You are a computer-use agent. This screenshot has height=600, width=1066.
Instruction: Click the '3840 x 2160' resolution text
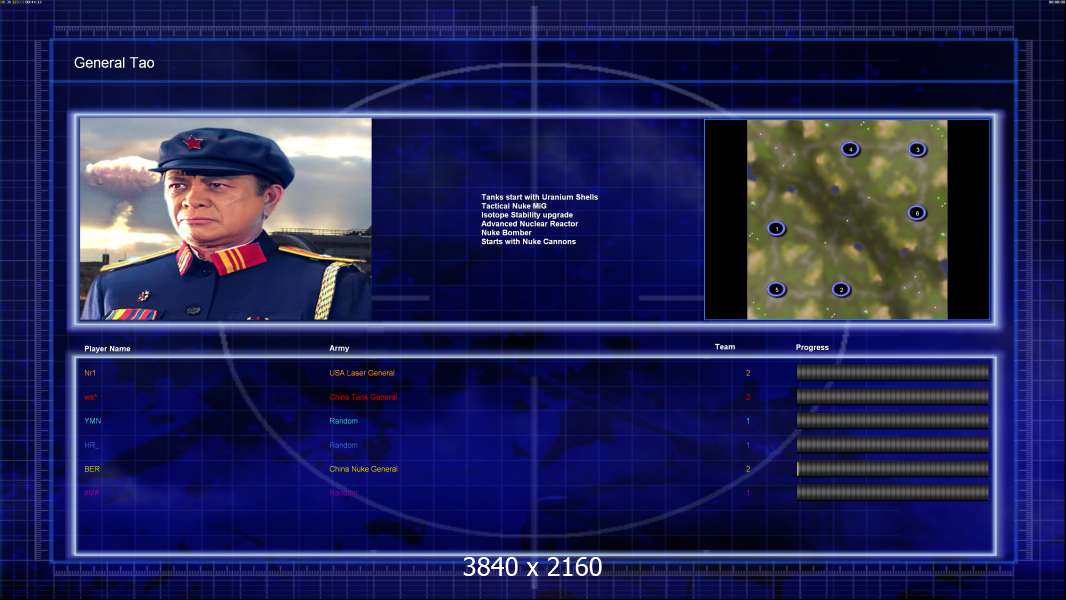point(532,567)
